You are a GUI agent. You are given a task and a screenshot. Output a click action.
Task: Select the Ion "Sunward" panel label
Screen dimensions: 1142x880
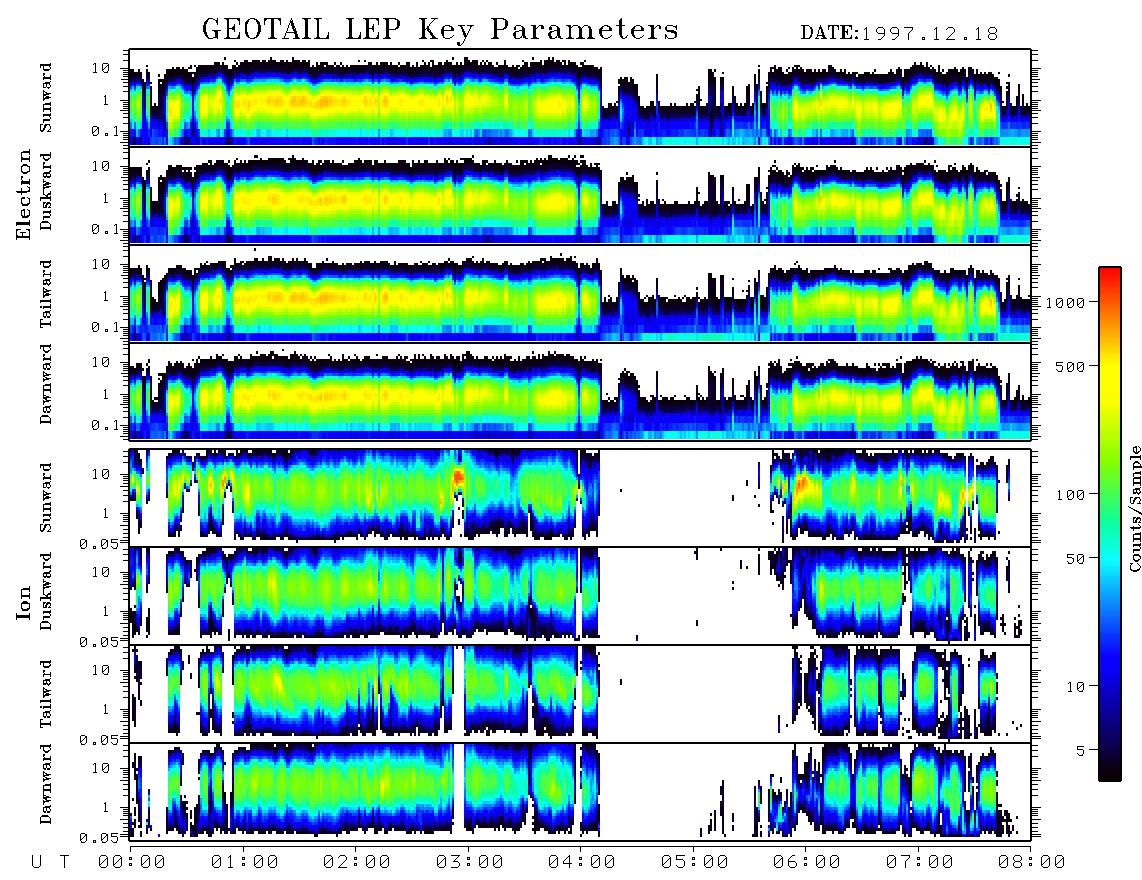click(46, 497)
